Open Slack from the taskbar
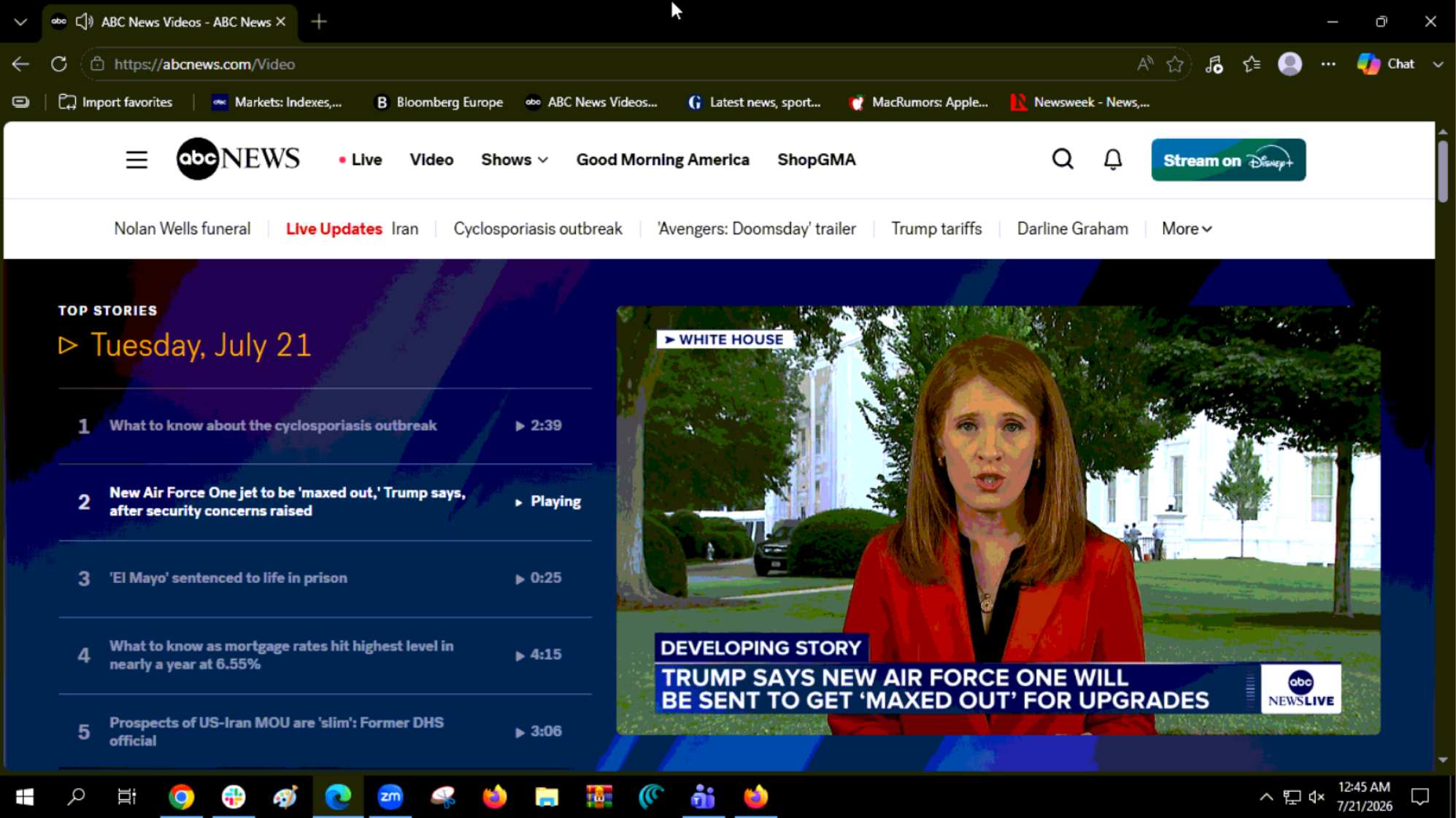1456x818 pixels. tap(234, 797)
